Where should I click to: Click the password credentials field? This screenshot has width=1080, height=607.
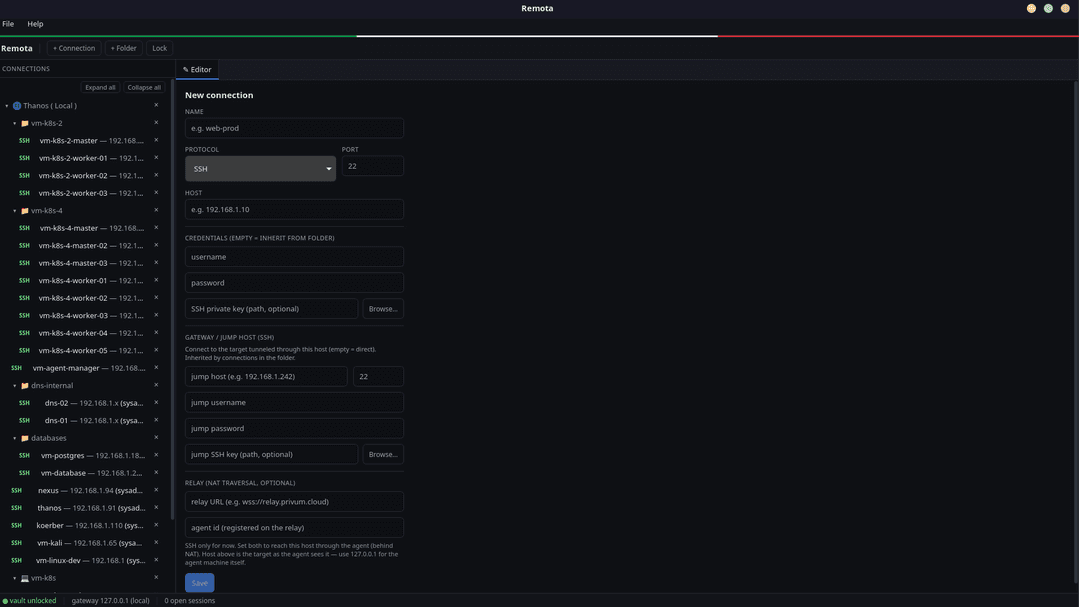[x=294, y=283]
